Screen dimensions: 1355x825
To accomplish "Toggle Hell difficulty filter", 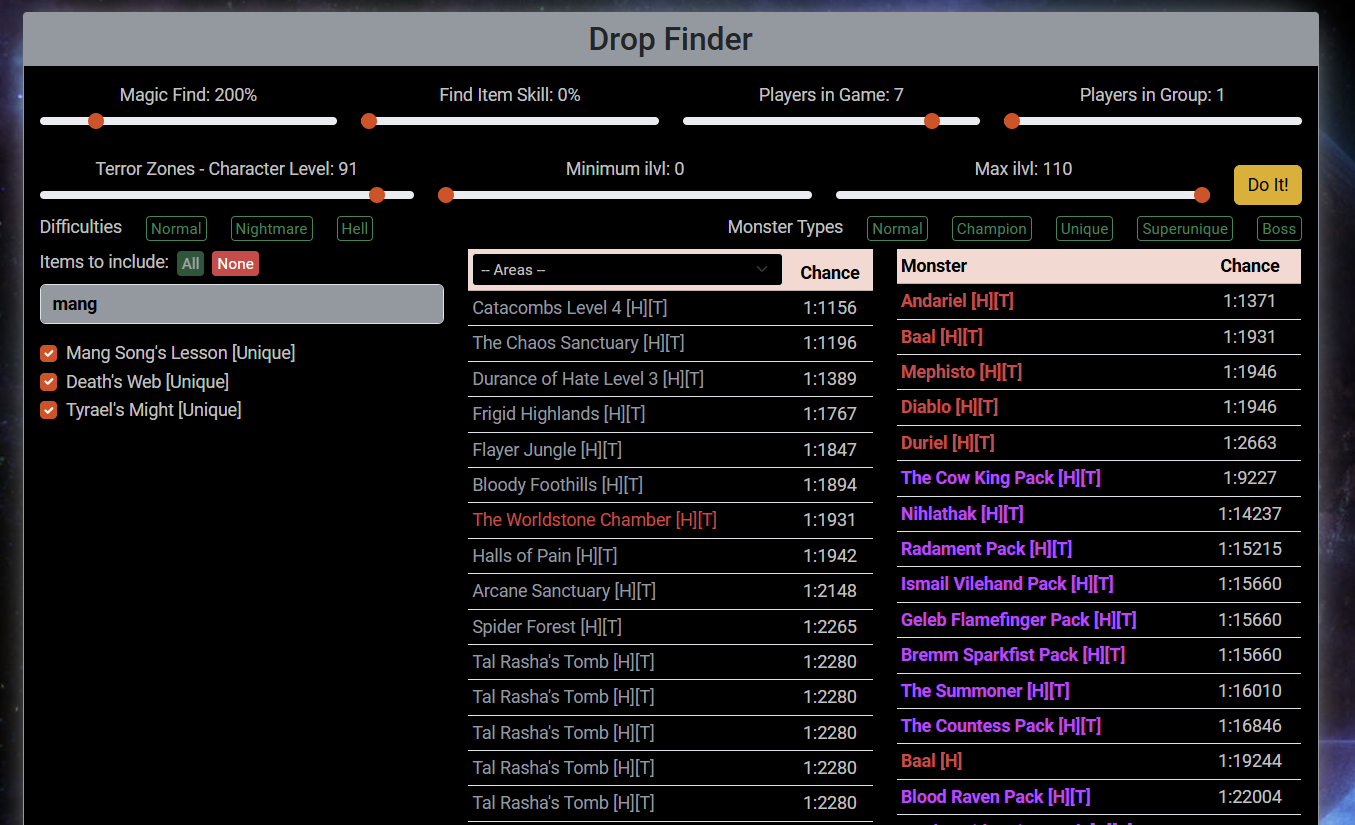I will [x=355, y=229].
